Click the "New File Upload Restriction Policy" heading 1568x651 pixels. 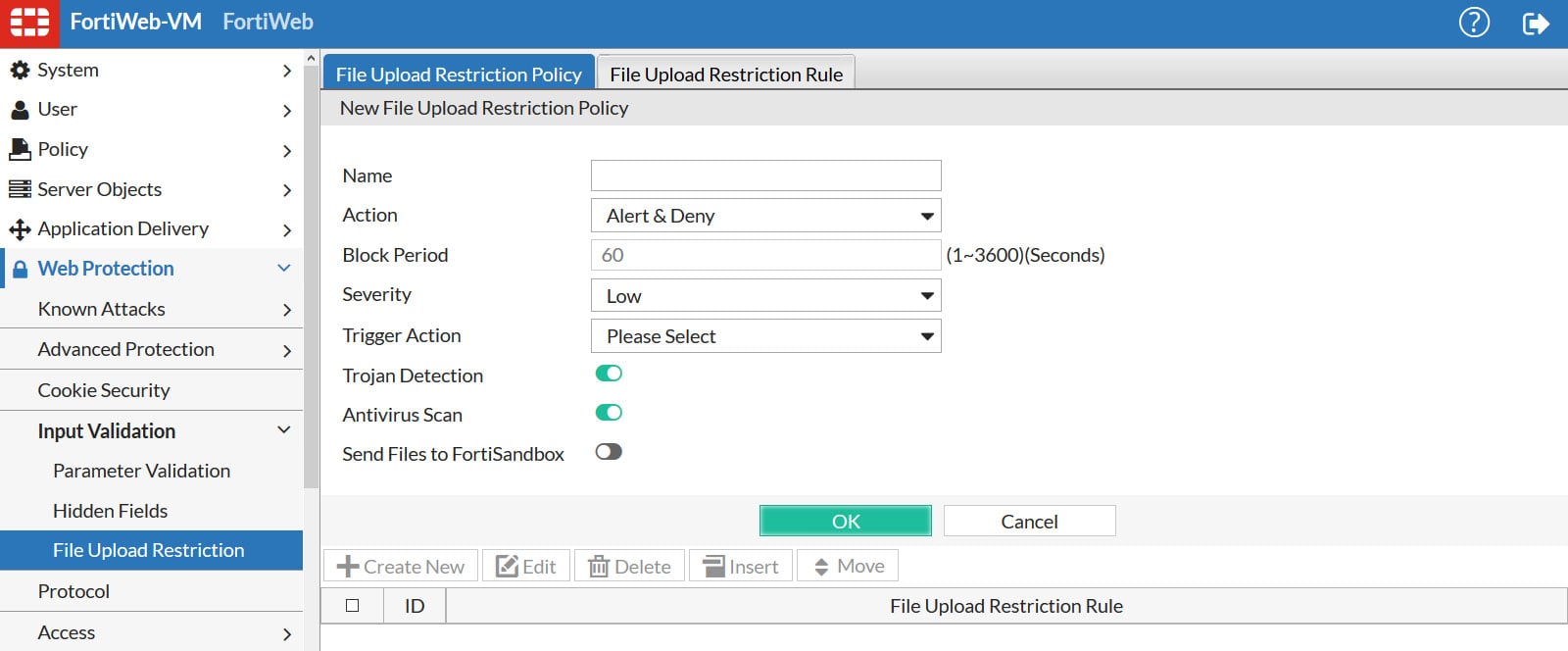coord(484,108)
